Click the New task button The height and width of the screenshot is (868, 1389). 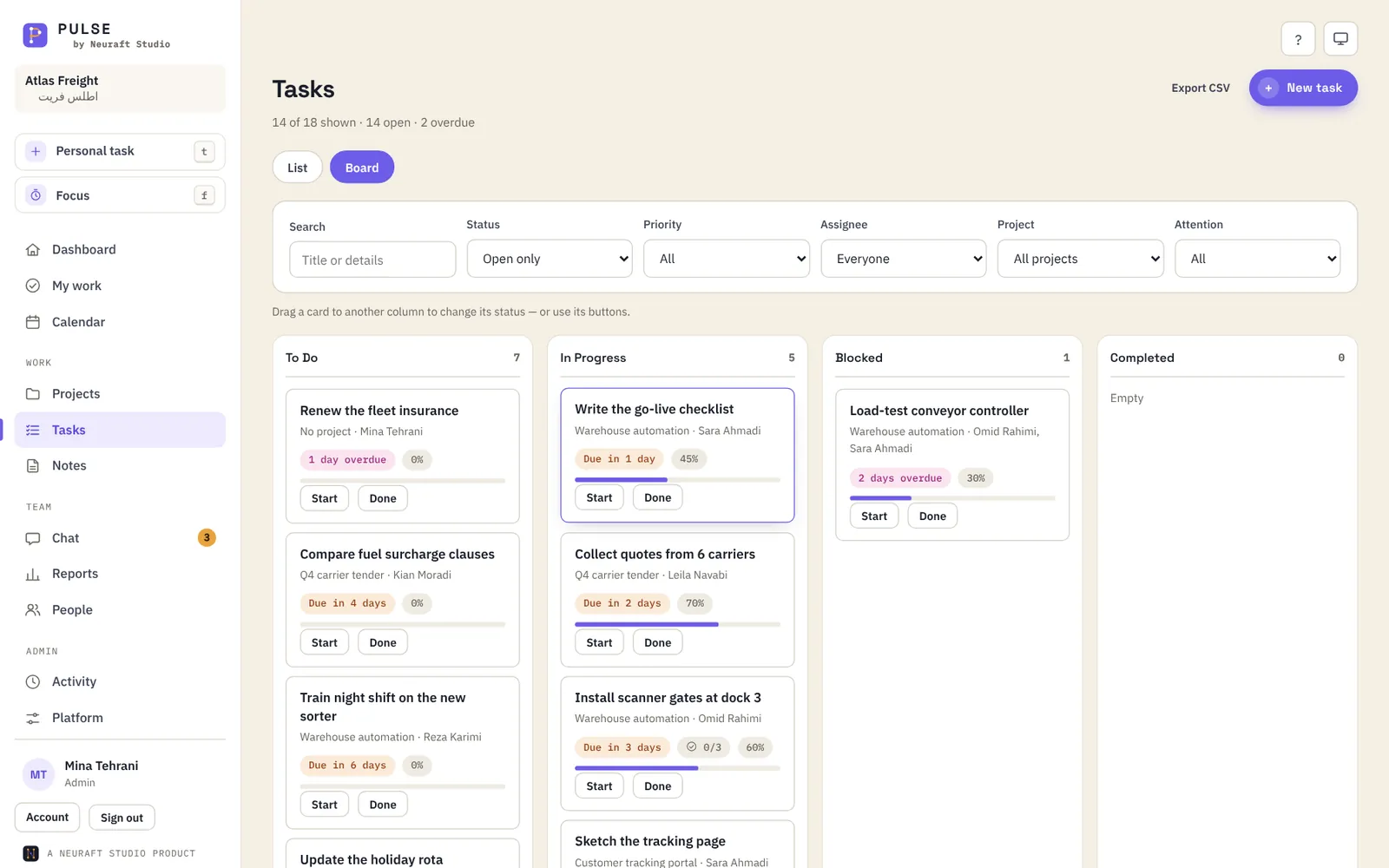tap(1303, 88)
